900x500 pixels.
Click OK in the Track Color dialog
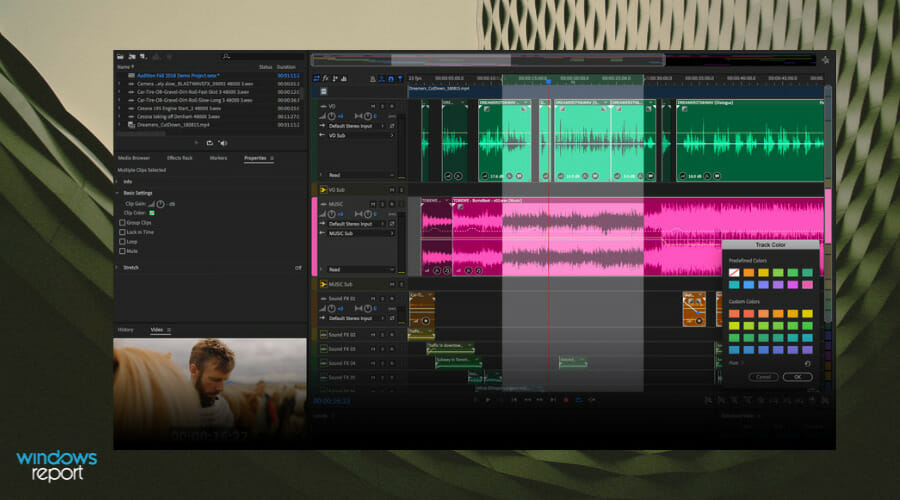click(x=797, y=377)
